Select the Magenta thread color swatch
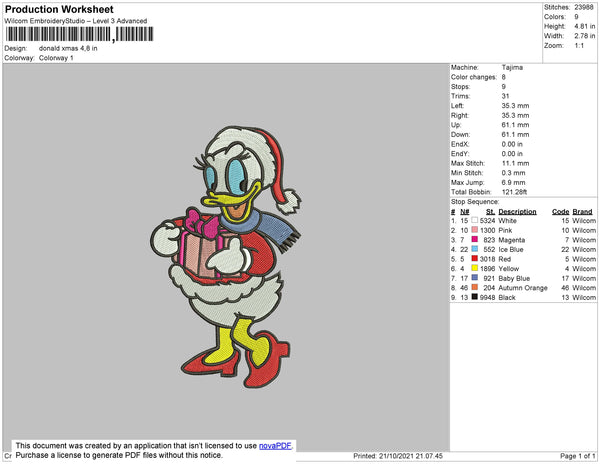 click(x=475, y=239)
